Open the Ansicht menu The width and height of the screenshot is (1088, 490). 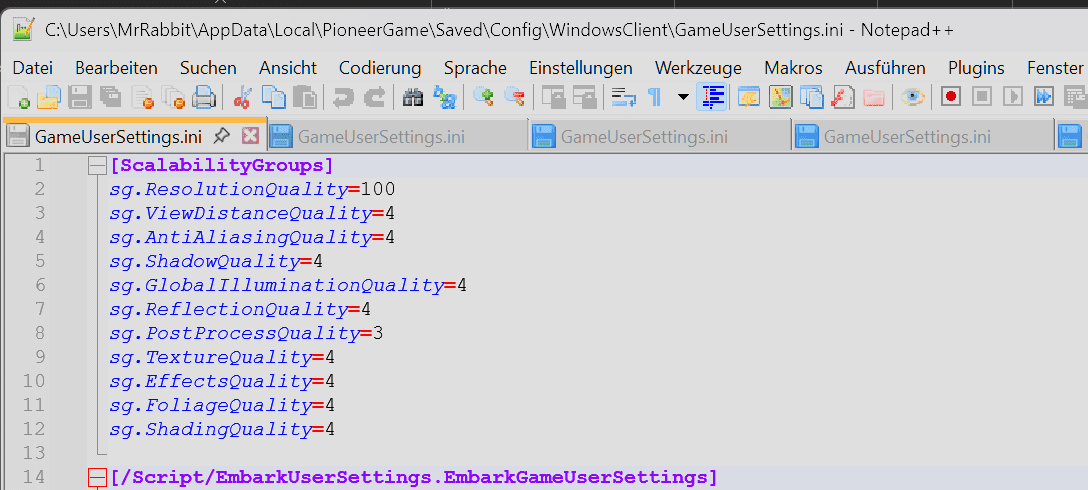[288, 68]
